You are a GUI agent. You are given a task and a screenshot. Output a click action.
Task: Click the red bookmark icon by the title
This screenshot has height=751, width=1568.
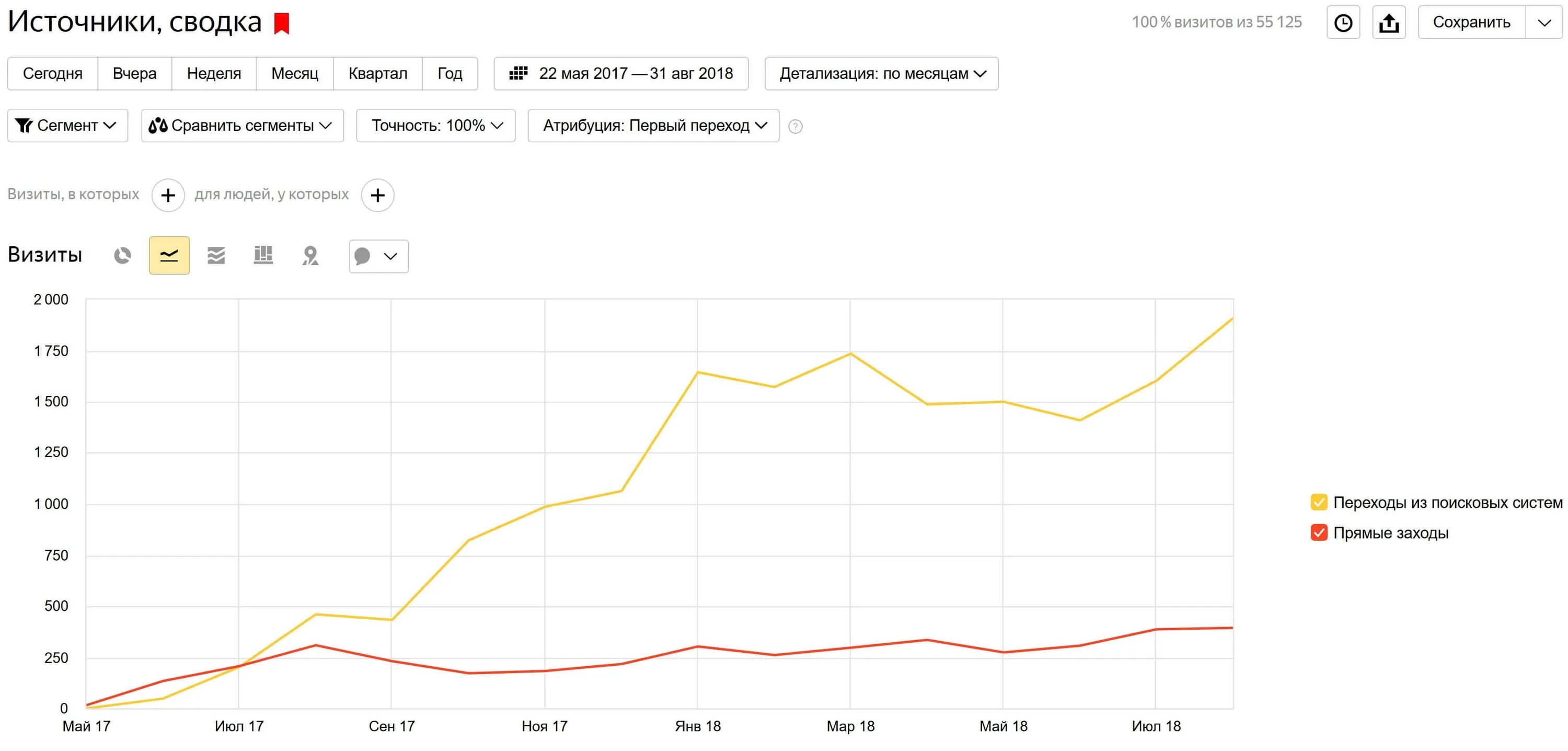pos(281,23)
